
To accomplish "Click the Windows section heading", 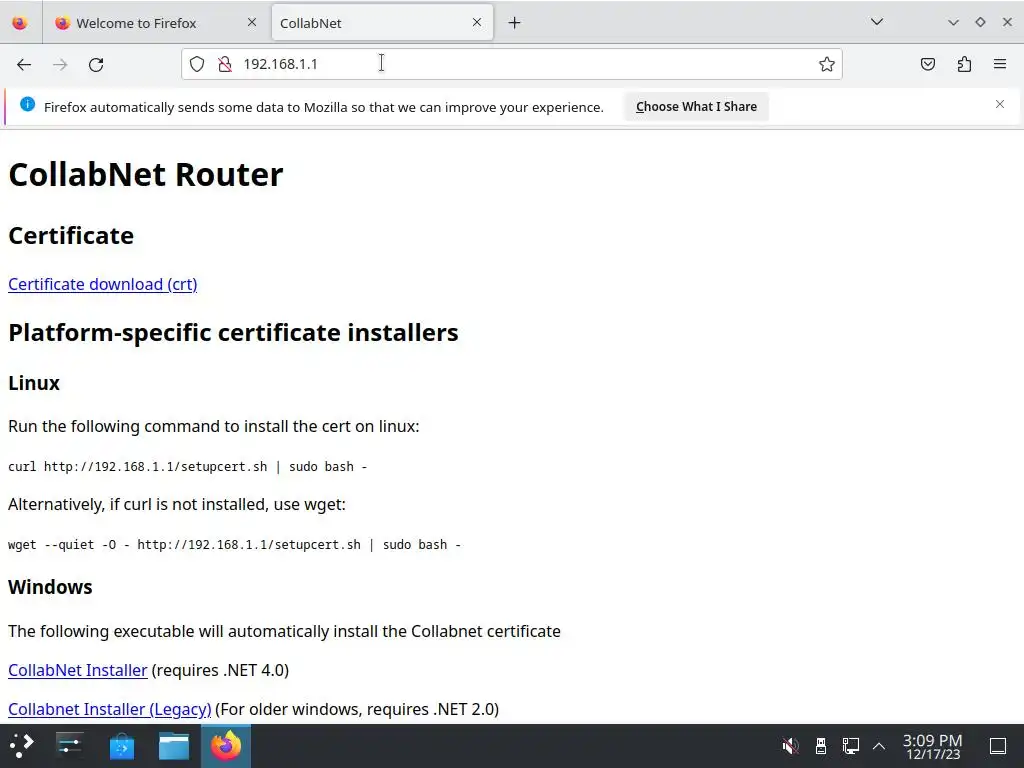I will click(x=50, y=587).
